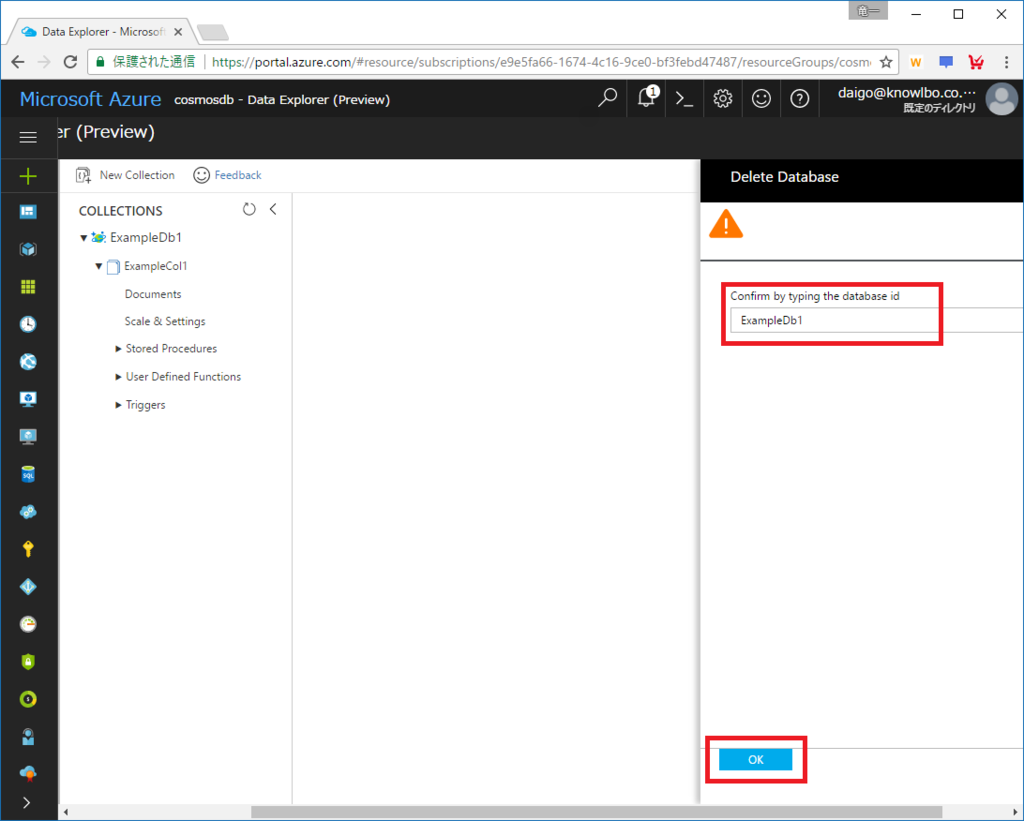Click the browser address bar URL
This screenshot has height=821, width=1024.
(x=541, y=62)
